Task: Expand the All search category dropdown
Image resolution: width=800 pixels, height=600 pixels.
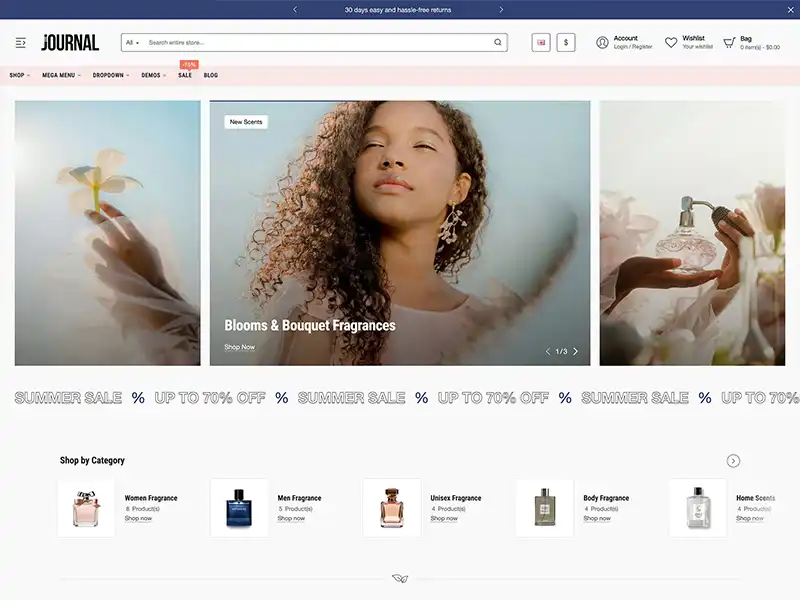Action: point(133,43)
